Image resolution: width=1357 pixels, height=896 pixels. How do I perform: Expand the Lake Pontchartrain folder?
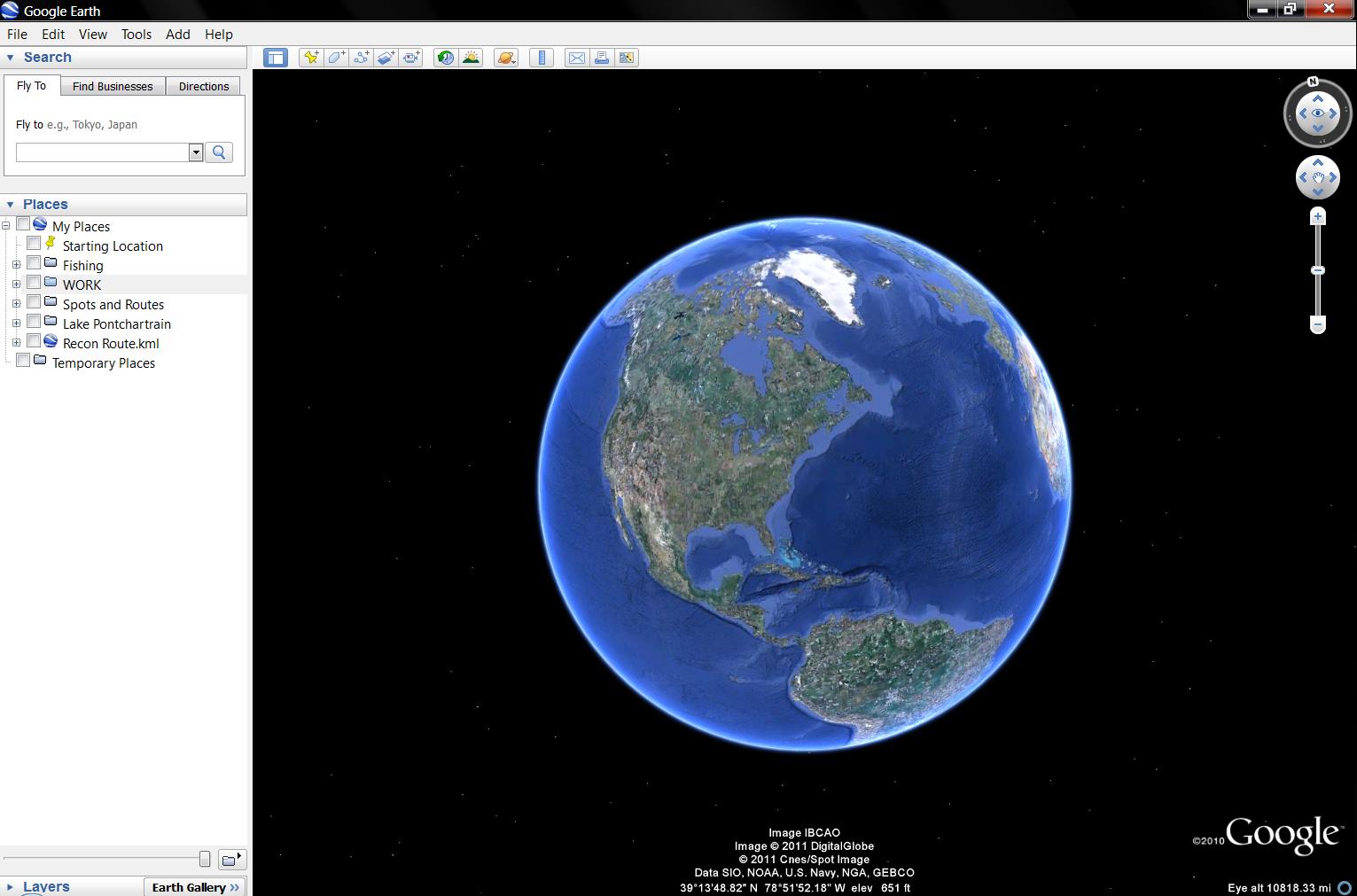coord(16,323)
